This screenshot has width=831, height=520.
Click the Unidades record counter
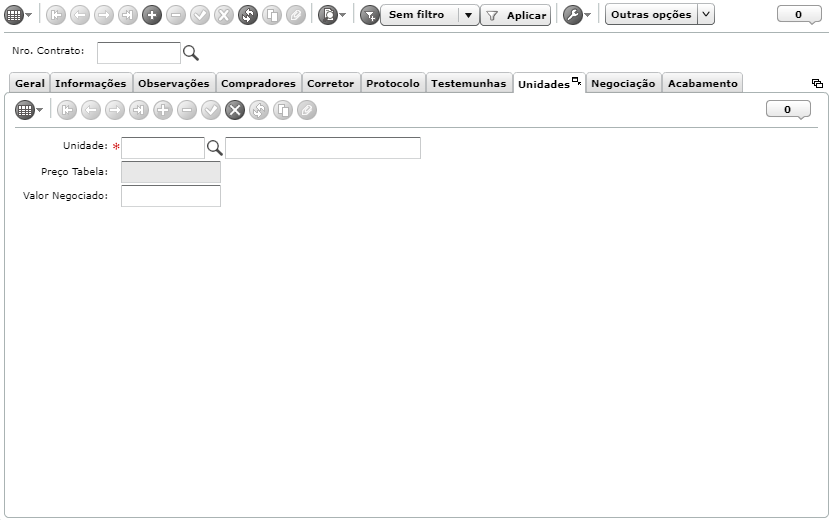tap(788, 109)
